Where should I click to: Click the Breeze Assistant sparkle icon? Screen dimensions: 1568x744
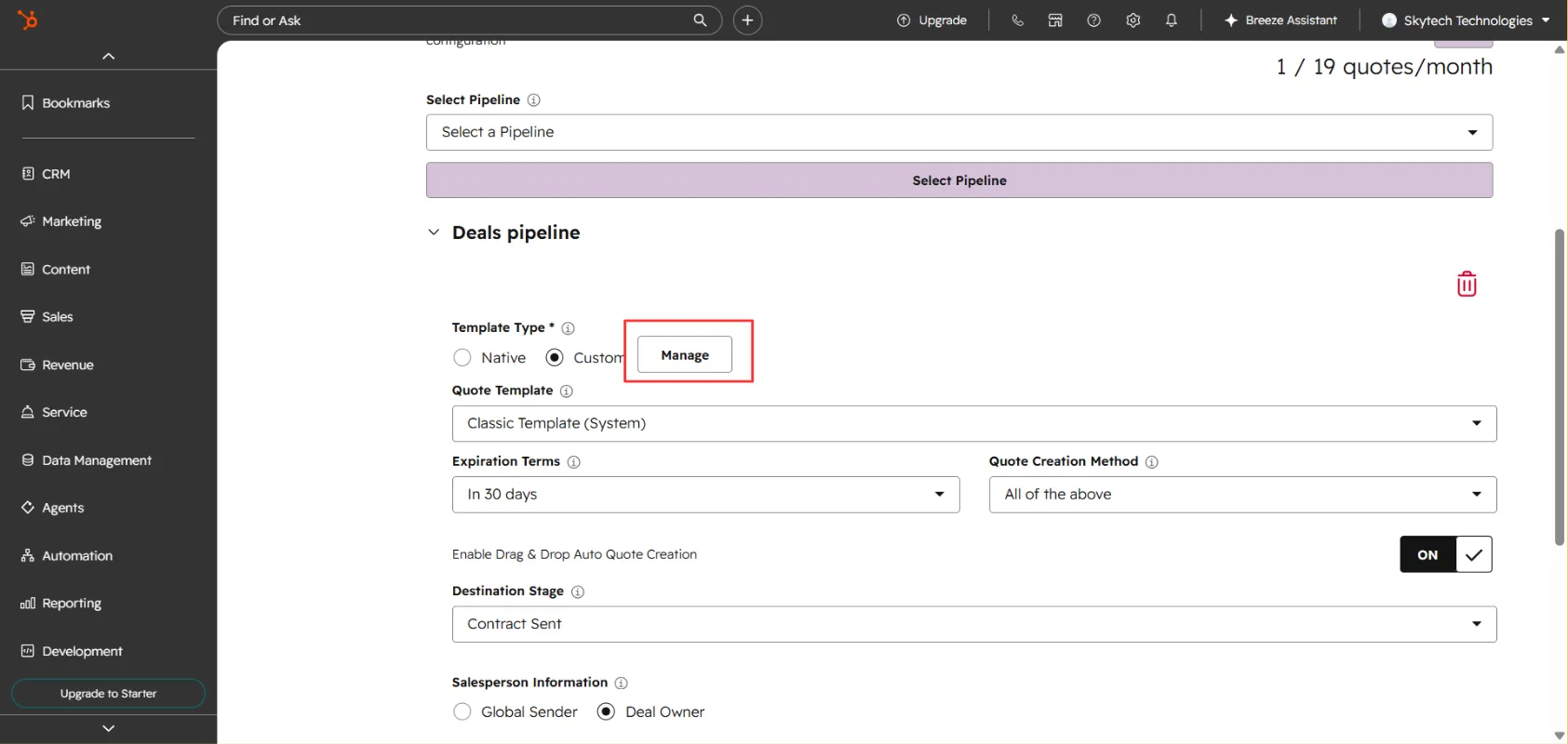coord(1231,20)
